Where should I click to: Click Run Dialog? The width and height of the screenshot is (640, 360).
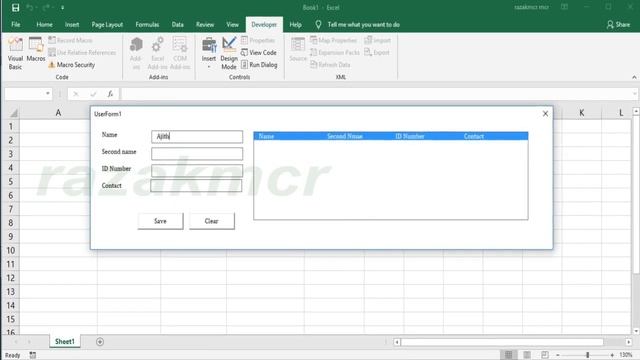(259, 65)
